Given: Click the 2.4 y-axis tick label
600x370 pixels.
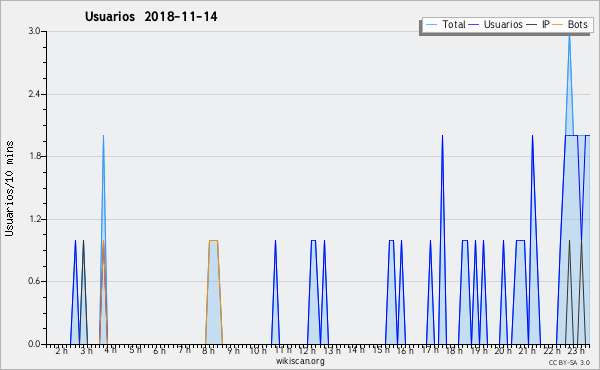Looking at the screenshot, I should [35, 94].
